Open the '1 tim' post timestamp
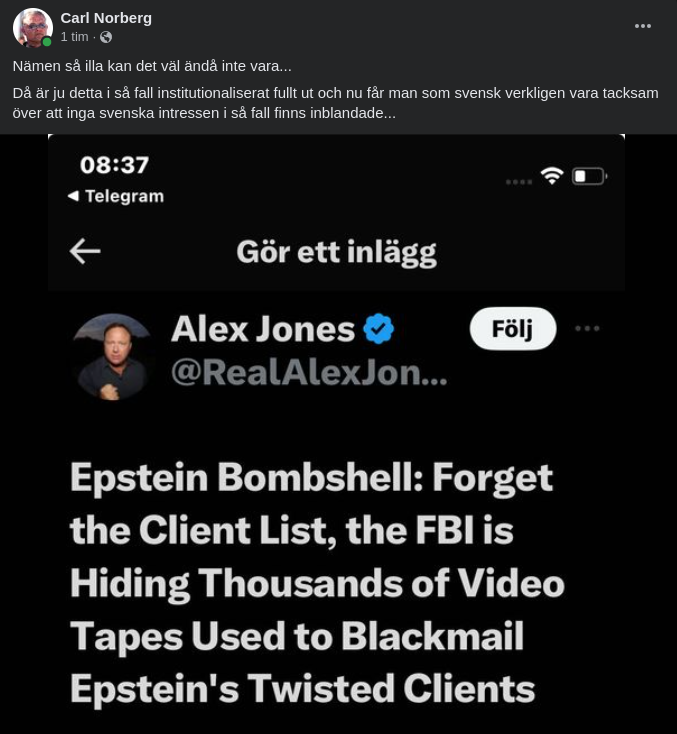This screenshot has width=677, height=734. point(74,37)
